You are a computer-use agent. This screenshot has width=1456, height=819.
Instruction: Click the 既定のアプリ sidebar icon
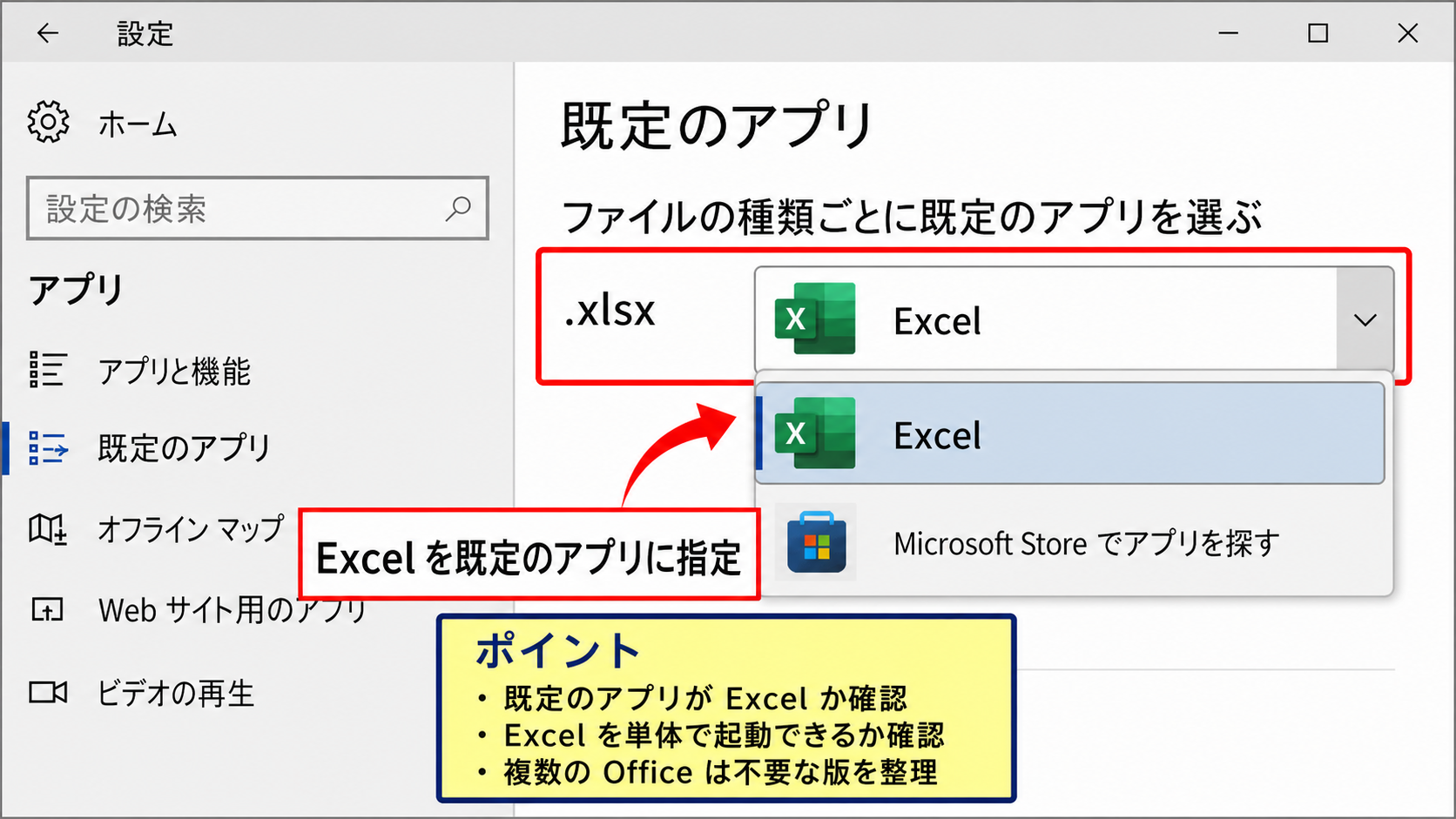48,447
